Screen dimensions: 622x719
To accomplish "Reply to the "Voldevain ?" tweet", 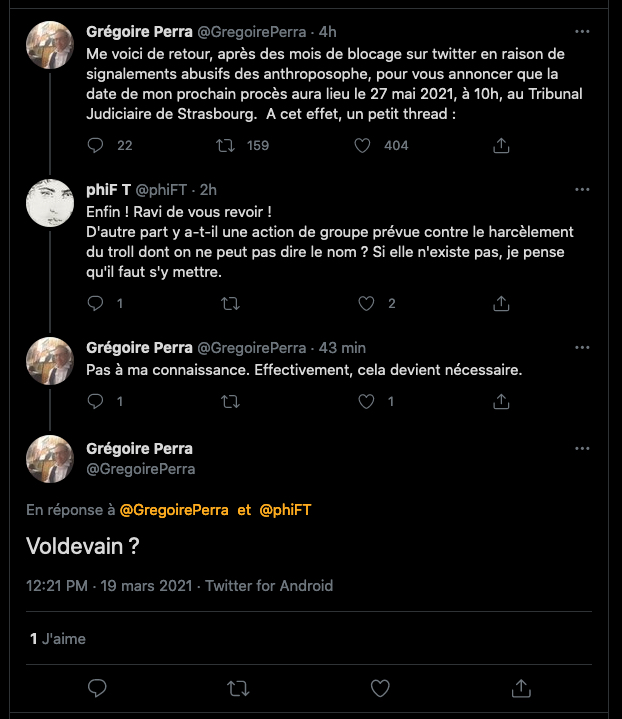I will [x=97, y=688].
